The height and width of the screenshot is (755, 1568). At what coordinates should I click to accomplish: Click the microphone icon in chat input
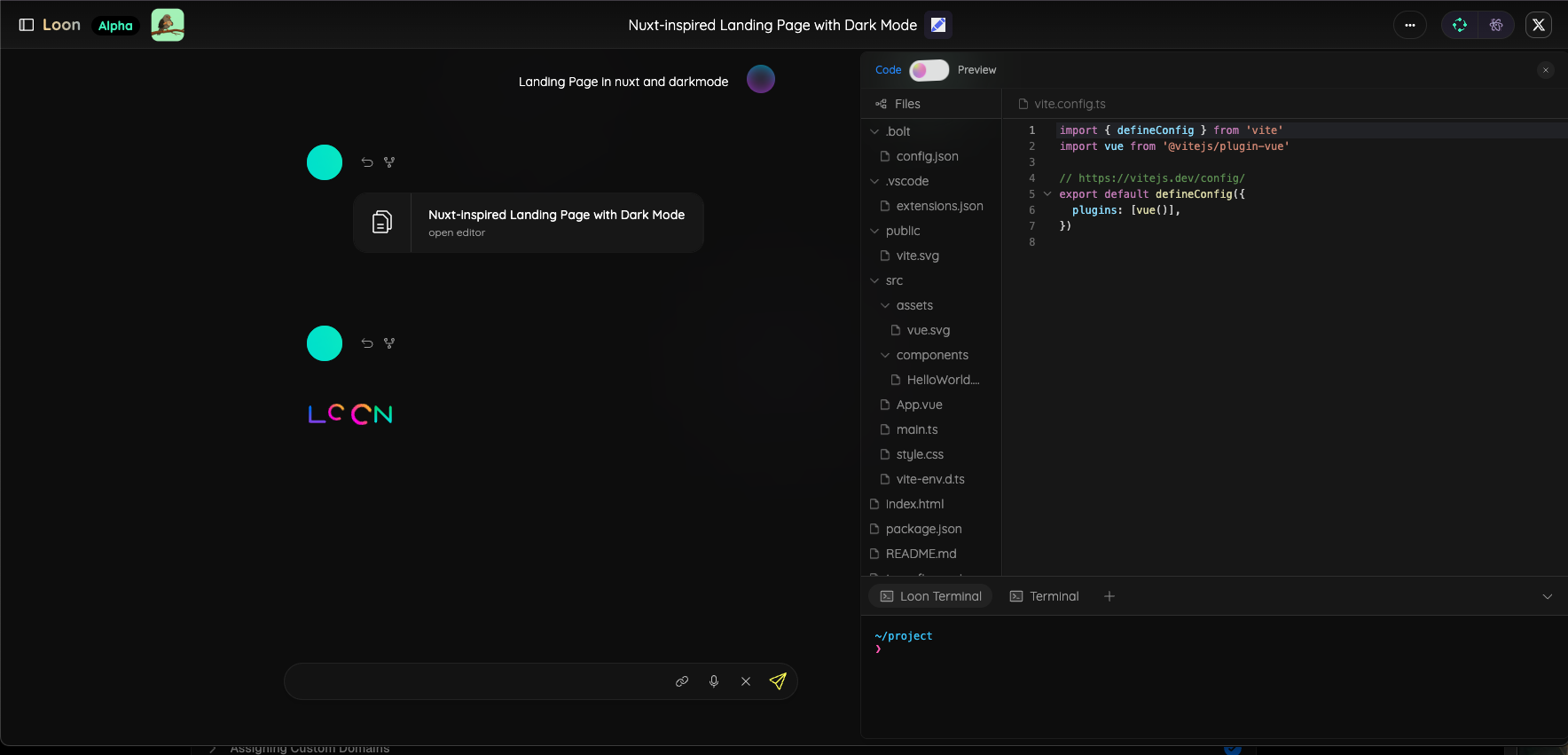point(714,681)
